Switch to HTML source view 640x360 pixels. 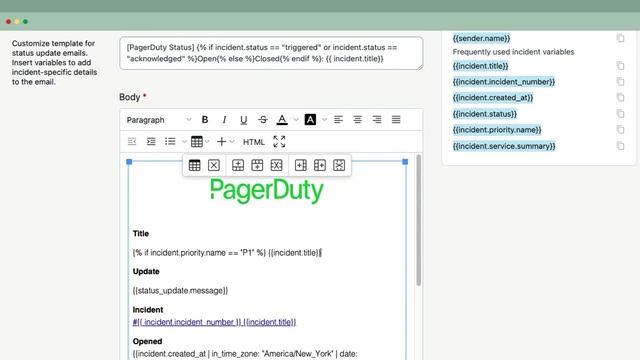254,142
